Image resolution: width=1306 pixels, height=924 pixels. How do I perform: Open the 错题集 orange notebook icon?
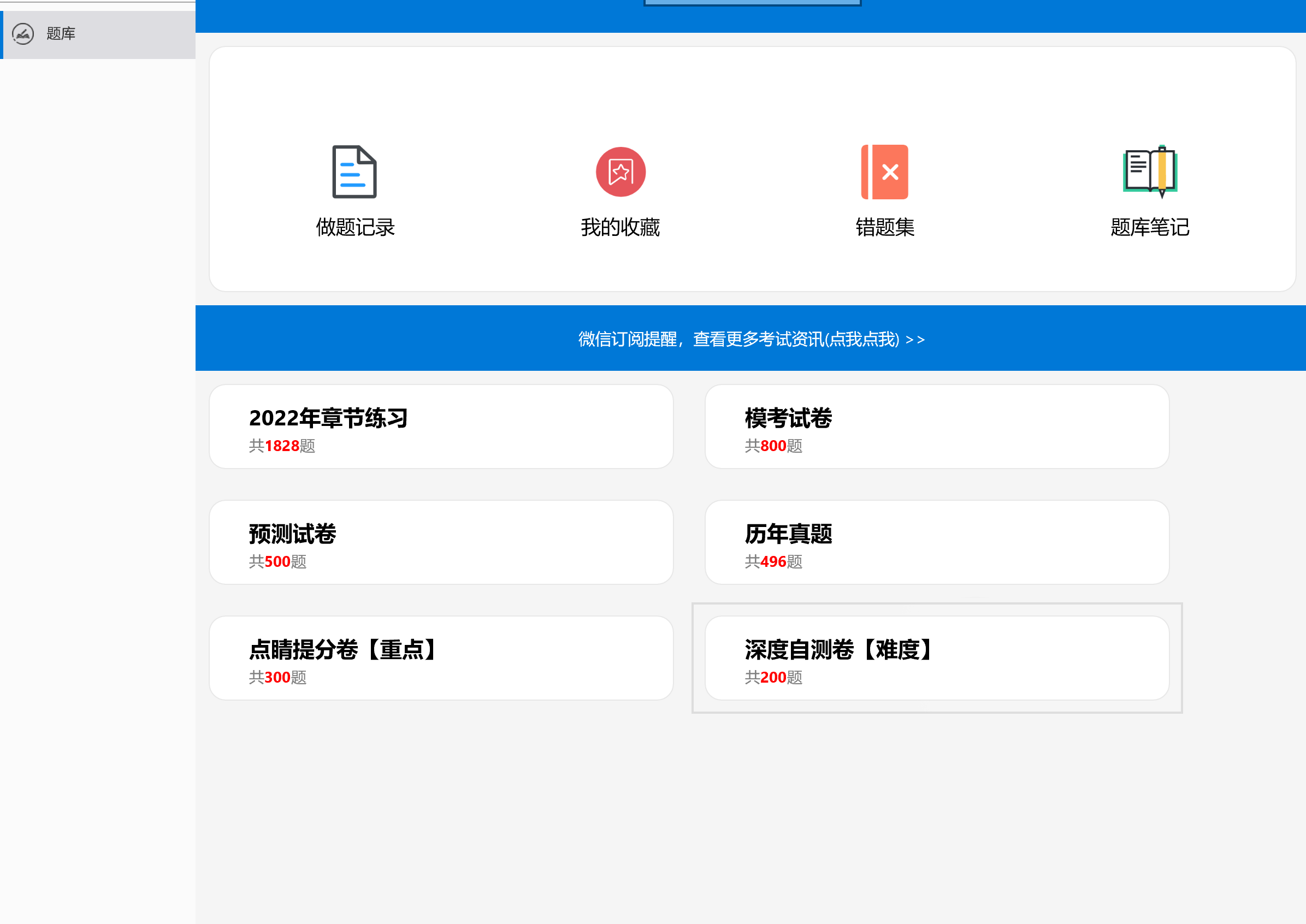[885, 172]
